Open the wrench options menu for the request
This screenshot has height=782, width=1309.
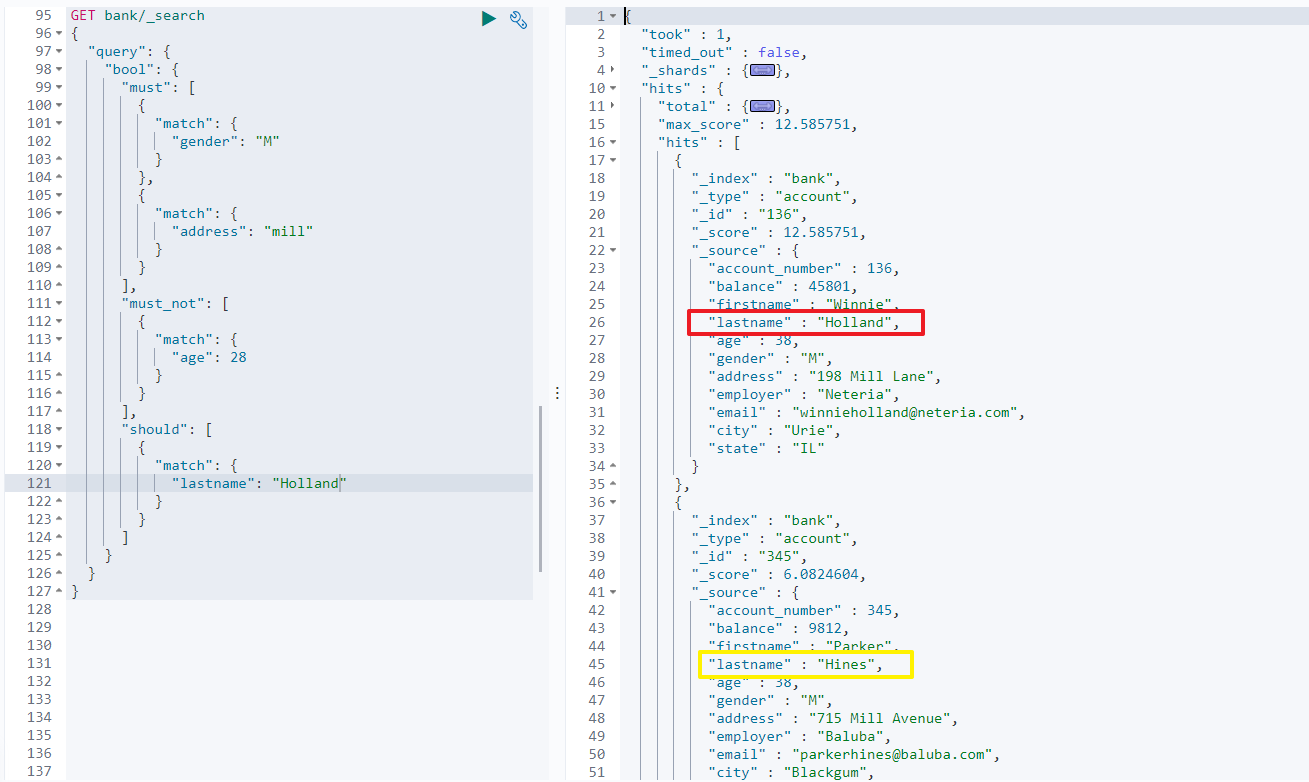click(x=518, y=18)
